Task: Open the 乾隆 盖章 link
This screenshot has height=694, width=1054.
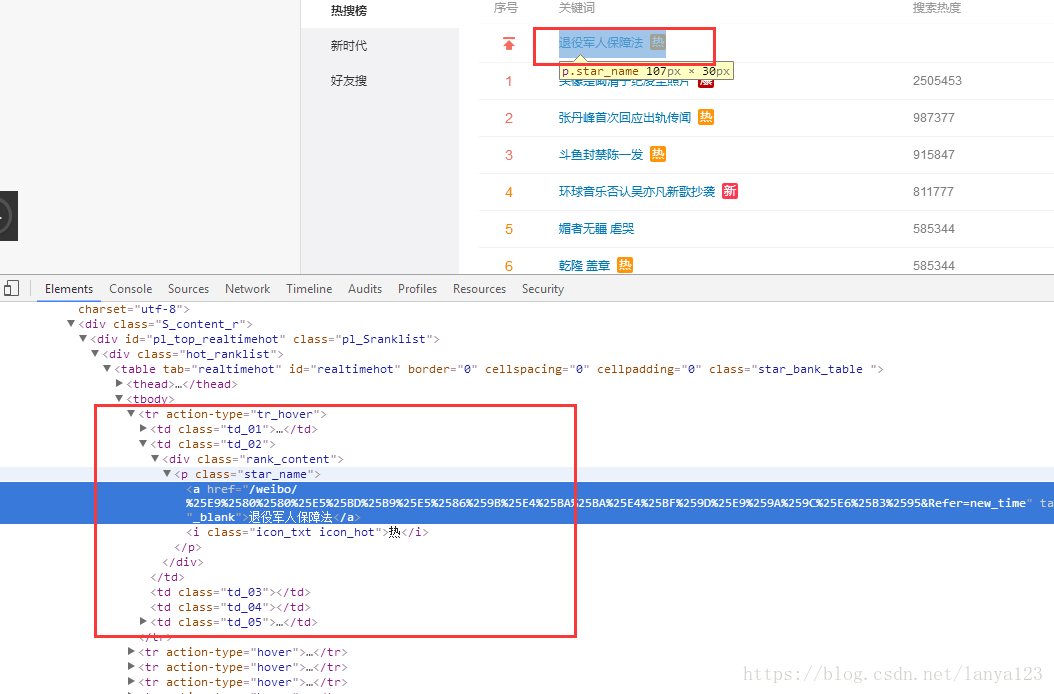Action: point(584,266)
